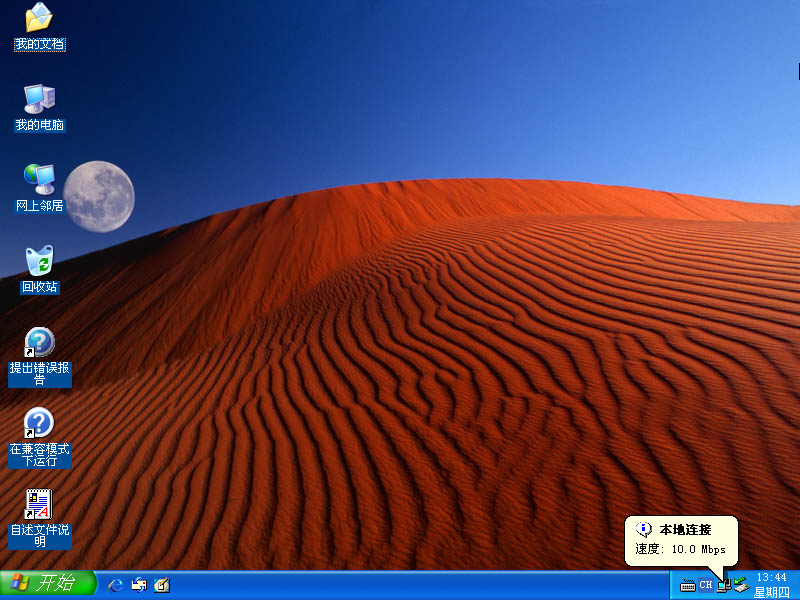Image resolution: width=800 pixels, height=600 pixels.
Task: Click the 13:44 taskbar clock
Action: (771, 577)
